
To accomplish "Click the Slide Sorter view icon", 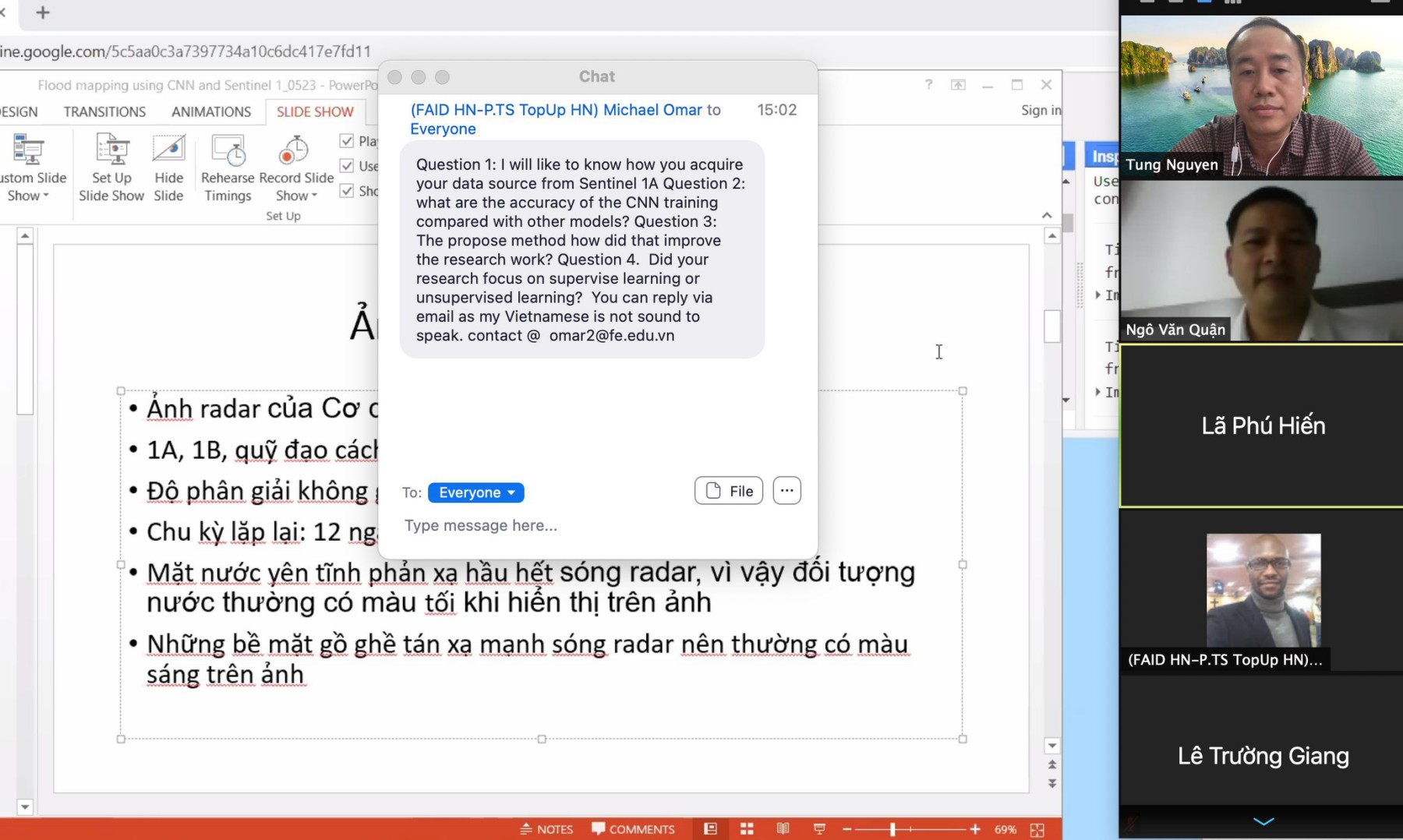I will [x=747, y=829].
